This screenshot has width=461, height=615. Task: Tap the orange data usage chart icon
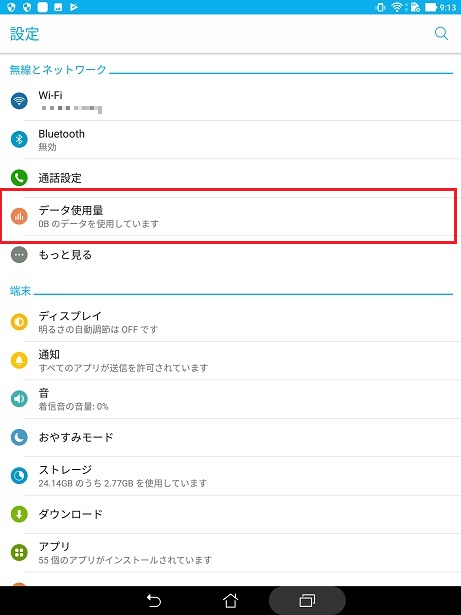(19, 216)
